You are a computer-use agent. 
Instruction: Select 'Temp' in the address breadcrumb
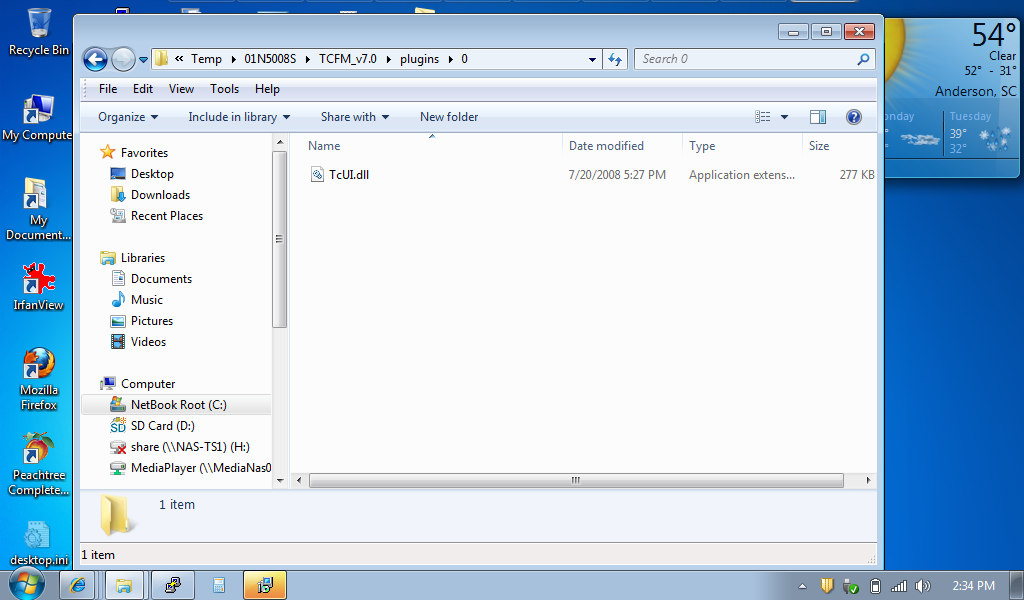point(206,59)
